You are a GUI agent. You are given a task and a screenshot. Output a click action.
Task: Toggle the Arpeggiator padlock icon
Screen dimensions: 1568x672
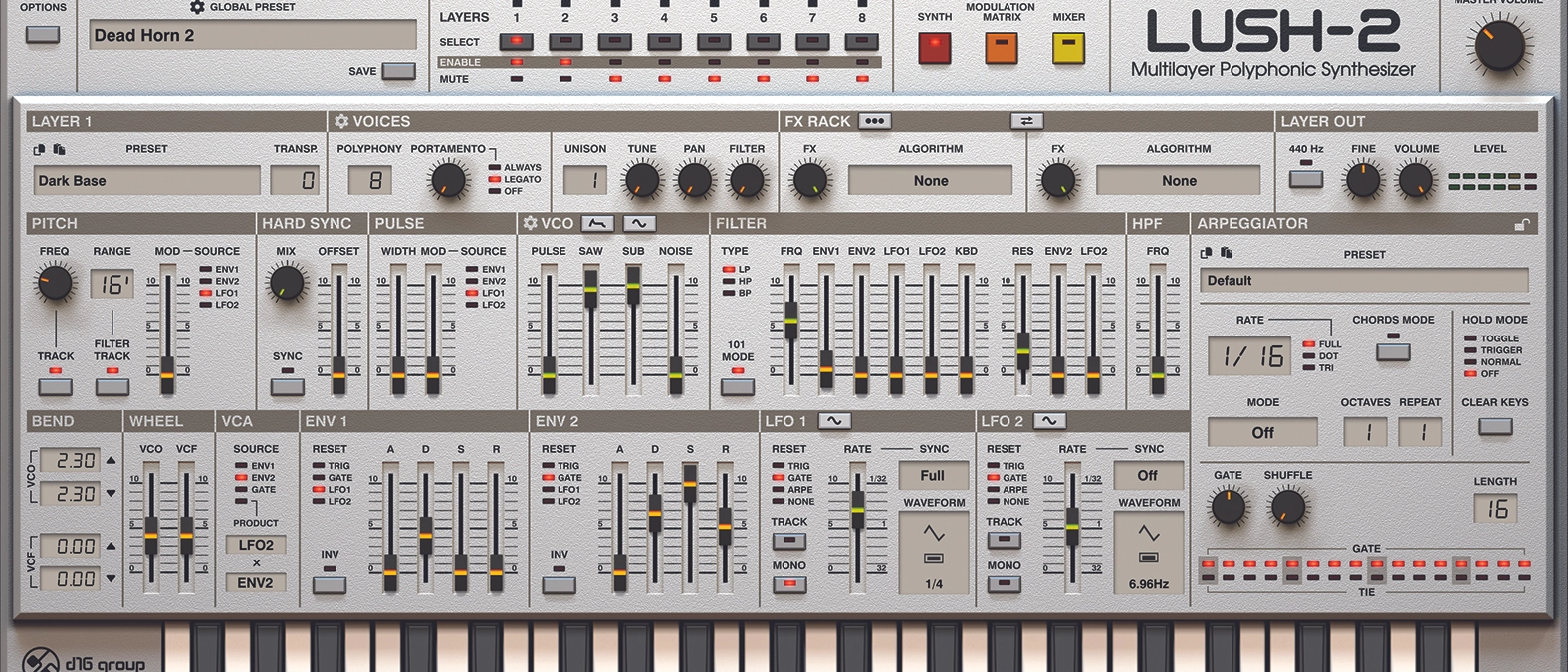click(x=1521, y=224)
